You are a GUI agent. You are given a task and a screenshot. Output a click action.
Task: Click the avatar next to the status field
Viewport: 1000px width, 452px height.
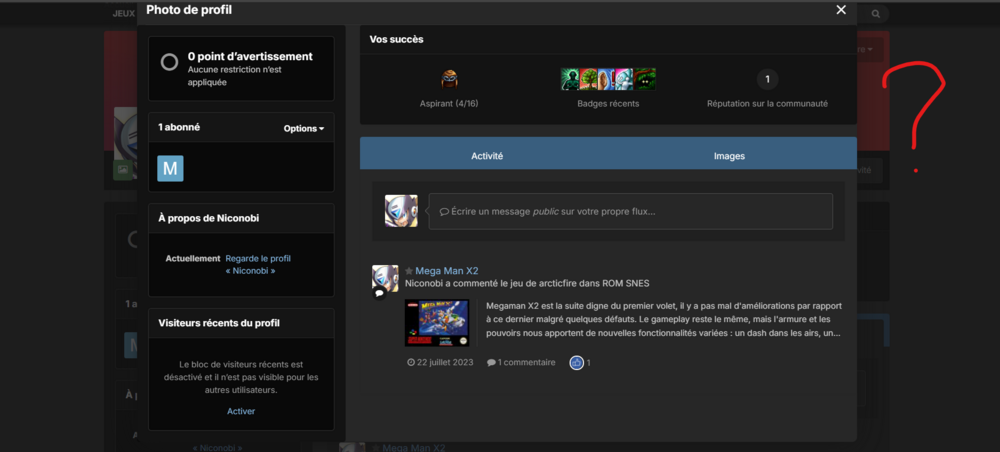[x=401, y=211]
